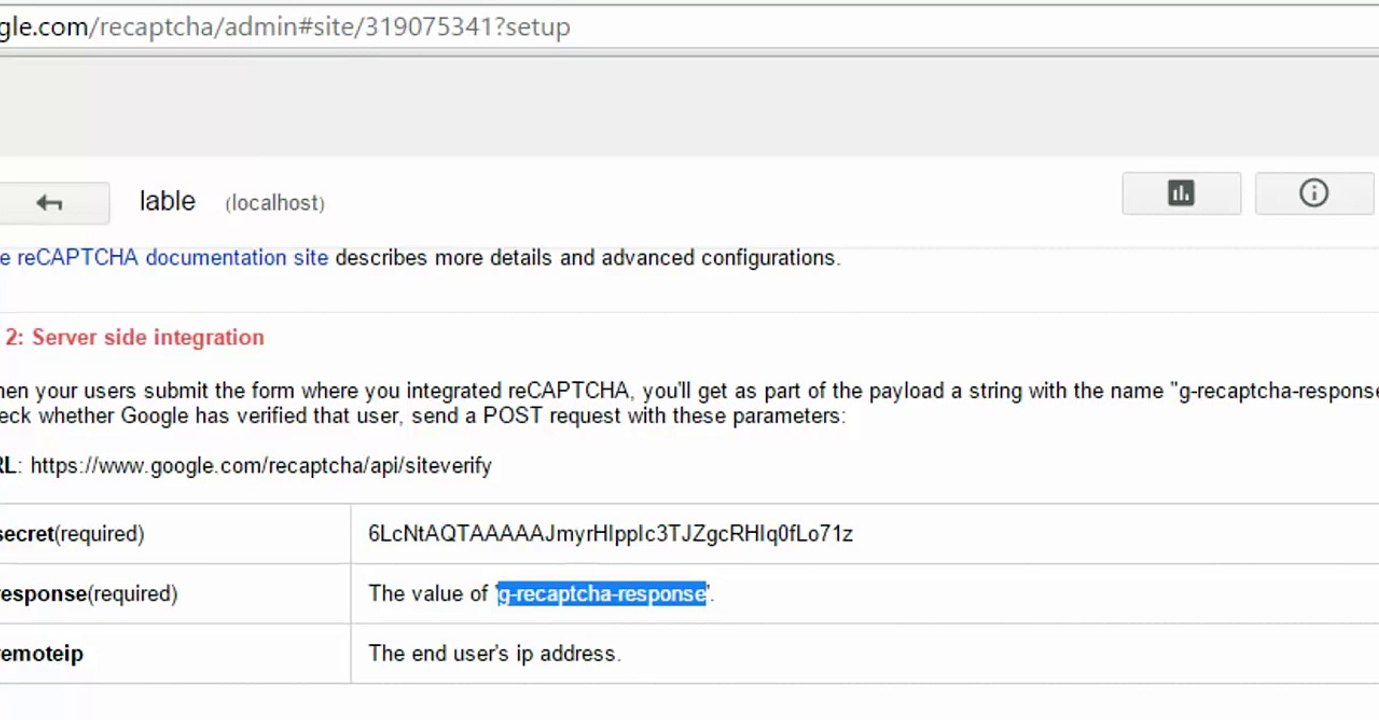Open the statistics bar chart icon
The width and height of the screenshot is (1379, 720).
1181,193
